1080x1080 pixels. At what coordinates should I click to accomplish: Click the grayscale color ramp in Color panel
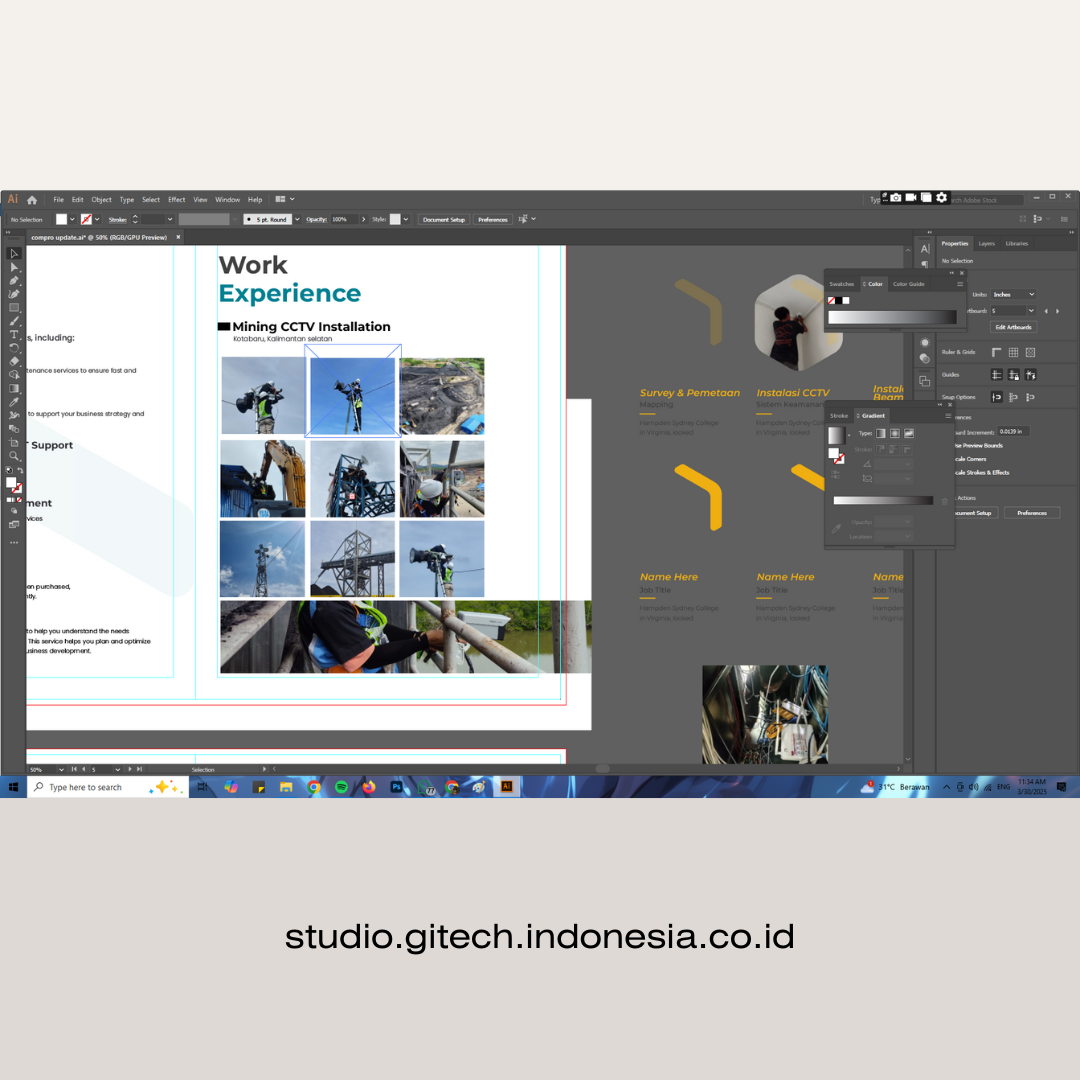[892, 317]
